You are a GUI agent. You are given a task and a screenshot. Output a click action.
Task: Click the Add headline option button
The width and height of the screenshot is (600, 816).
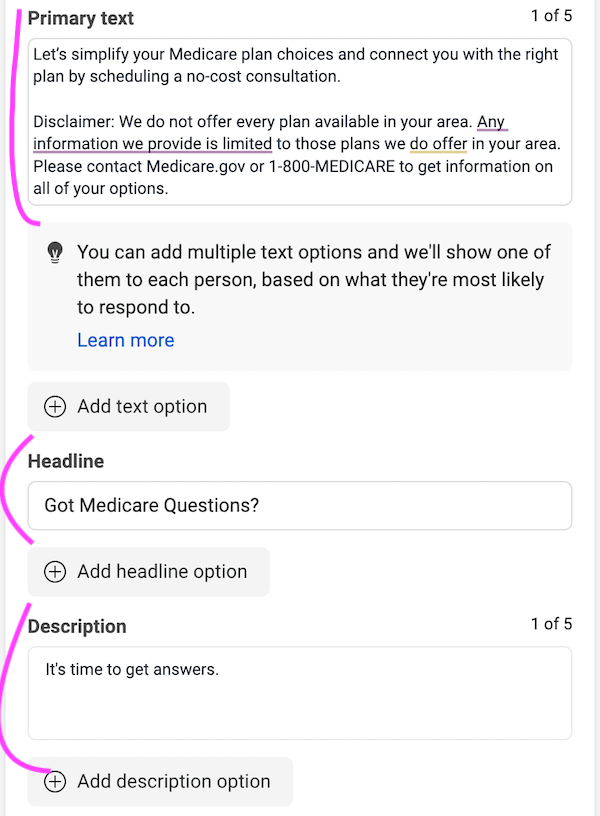148,571
